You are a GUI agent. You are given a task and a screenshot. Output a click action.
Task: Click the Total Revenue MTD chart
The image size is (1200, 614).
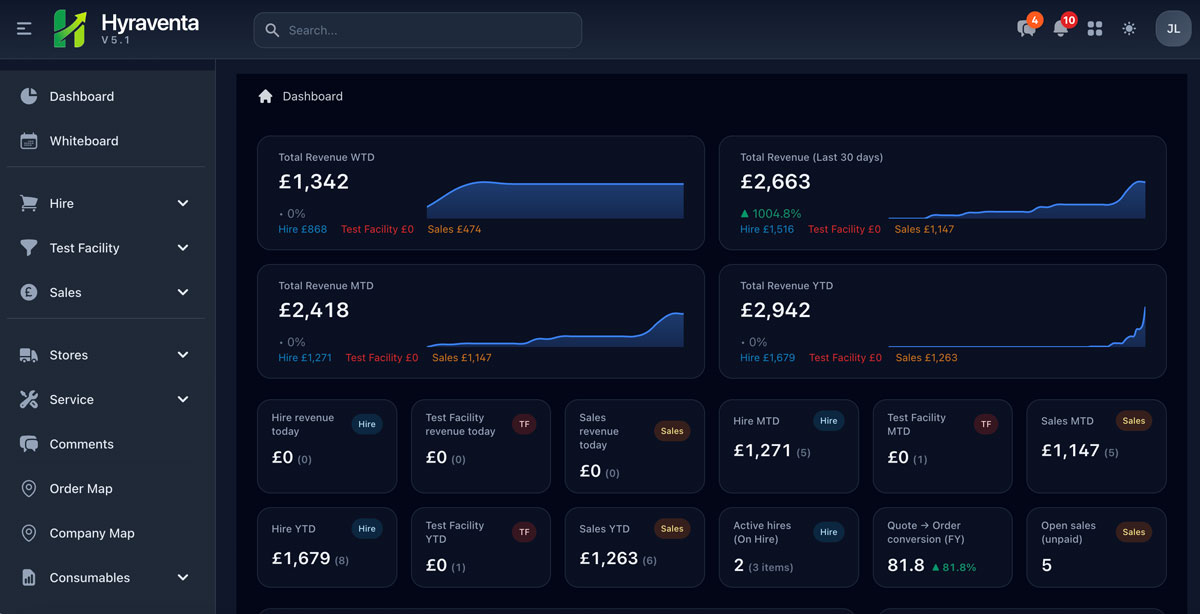point(555,329)
